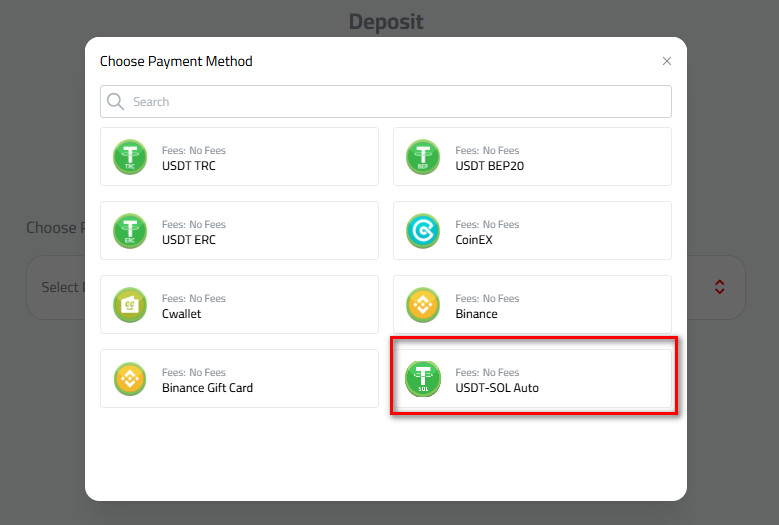Viewport: 779px width, 525px height.
Task: Click the 'Choose Payment Method' dialog title
Action: (176, 62)
